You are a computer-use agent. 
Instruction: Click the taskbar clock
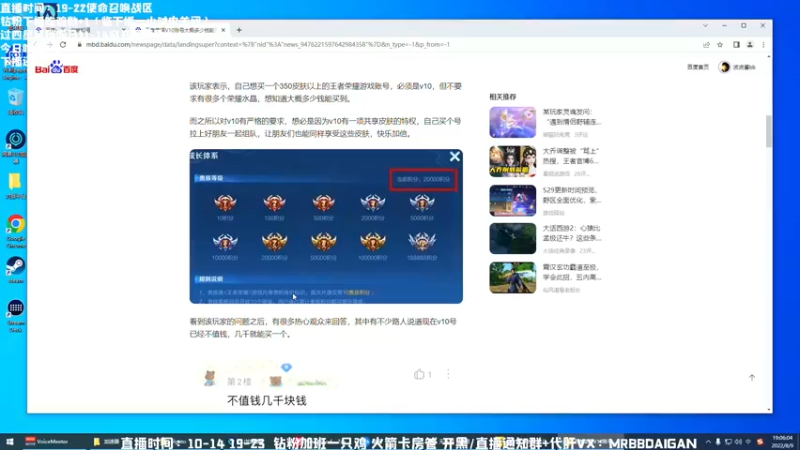(783, 442)
